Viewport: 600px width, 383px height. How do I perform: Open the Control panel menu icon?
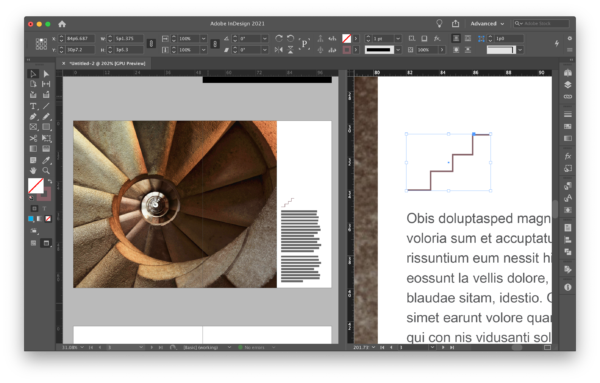click(x=570, y=50)
